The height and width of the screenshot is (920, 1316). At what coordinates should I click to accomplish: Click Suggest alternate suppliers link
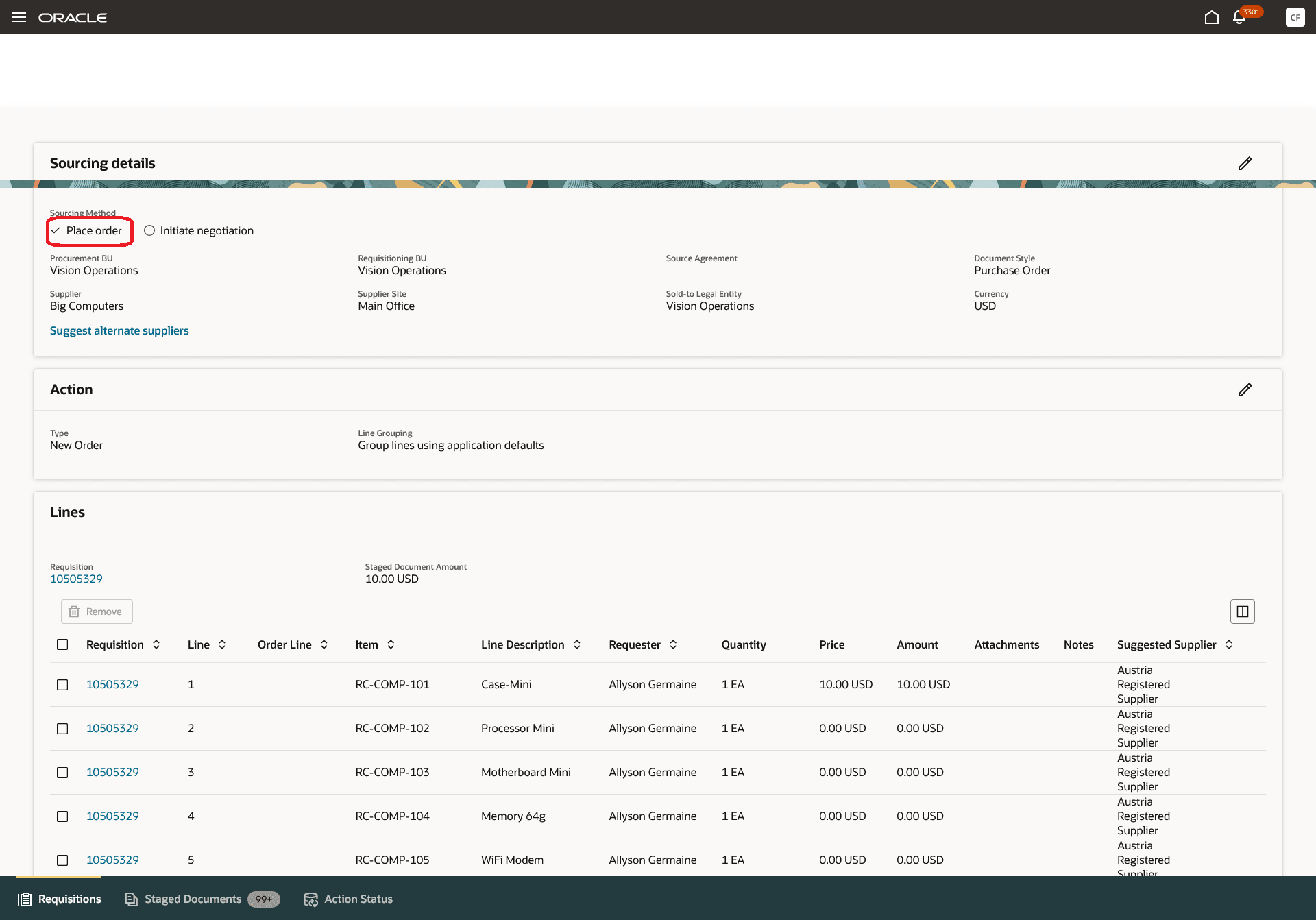click(x=119, y=330)
